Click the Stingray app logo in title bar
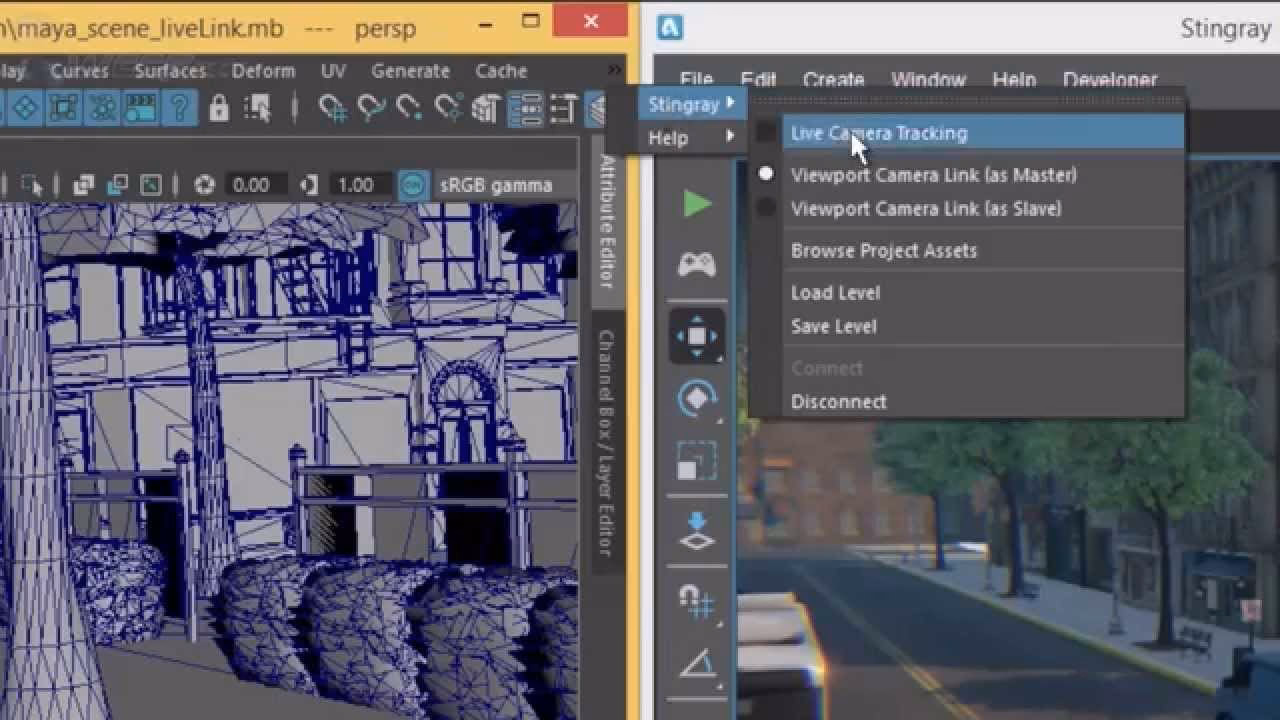This screenshot has height=720, width=1280. pos(670,27)
